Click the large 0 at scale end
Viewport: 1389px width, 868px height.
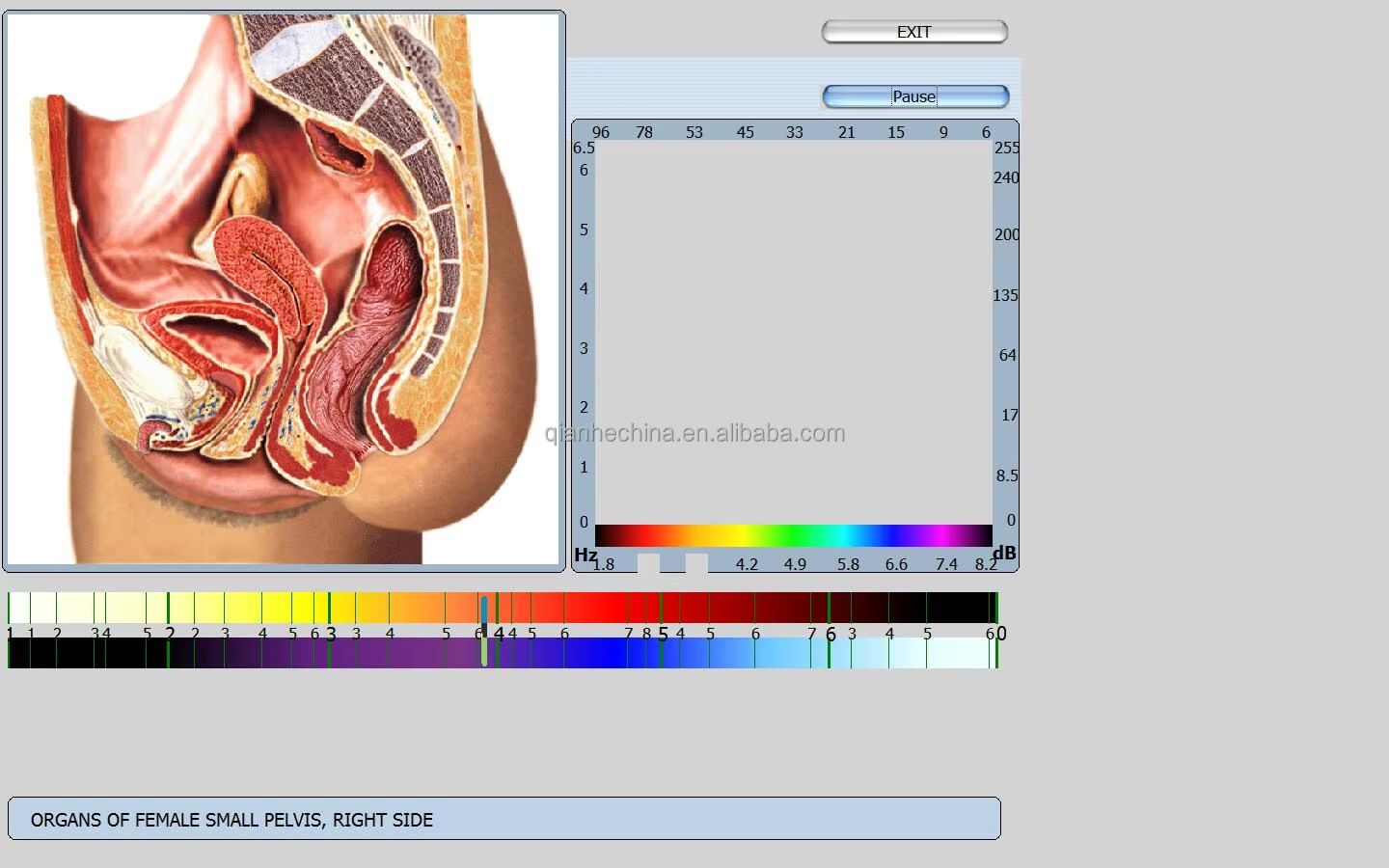point(1001,634)
